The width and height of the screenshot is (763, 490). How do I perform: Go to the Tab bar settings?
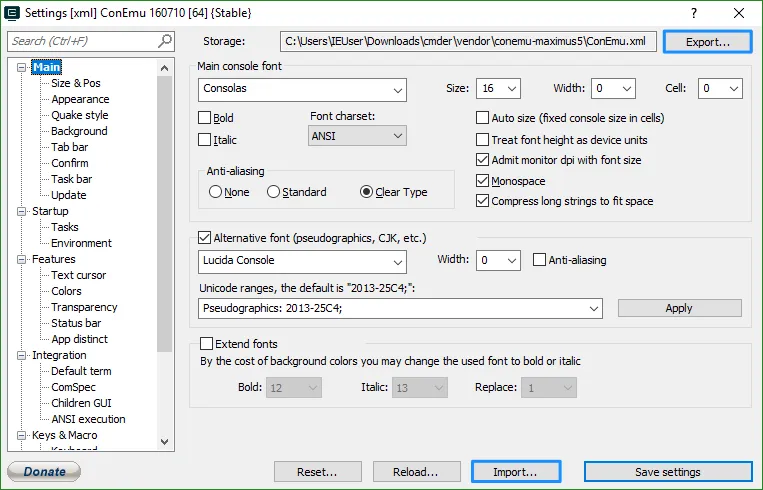click(70, 147)
